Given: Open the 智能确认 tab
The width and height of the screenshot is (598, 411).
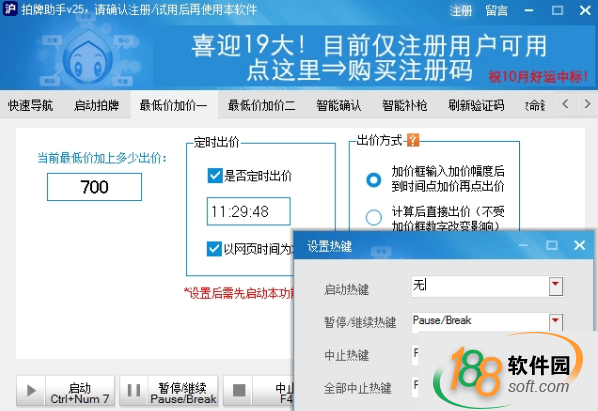Looking at the screenshot, I should 339,105.
